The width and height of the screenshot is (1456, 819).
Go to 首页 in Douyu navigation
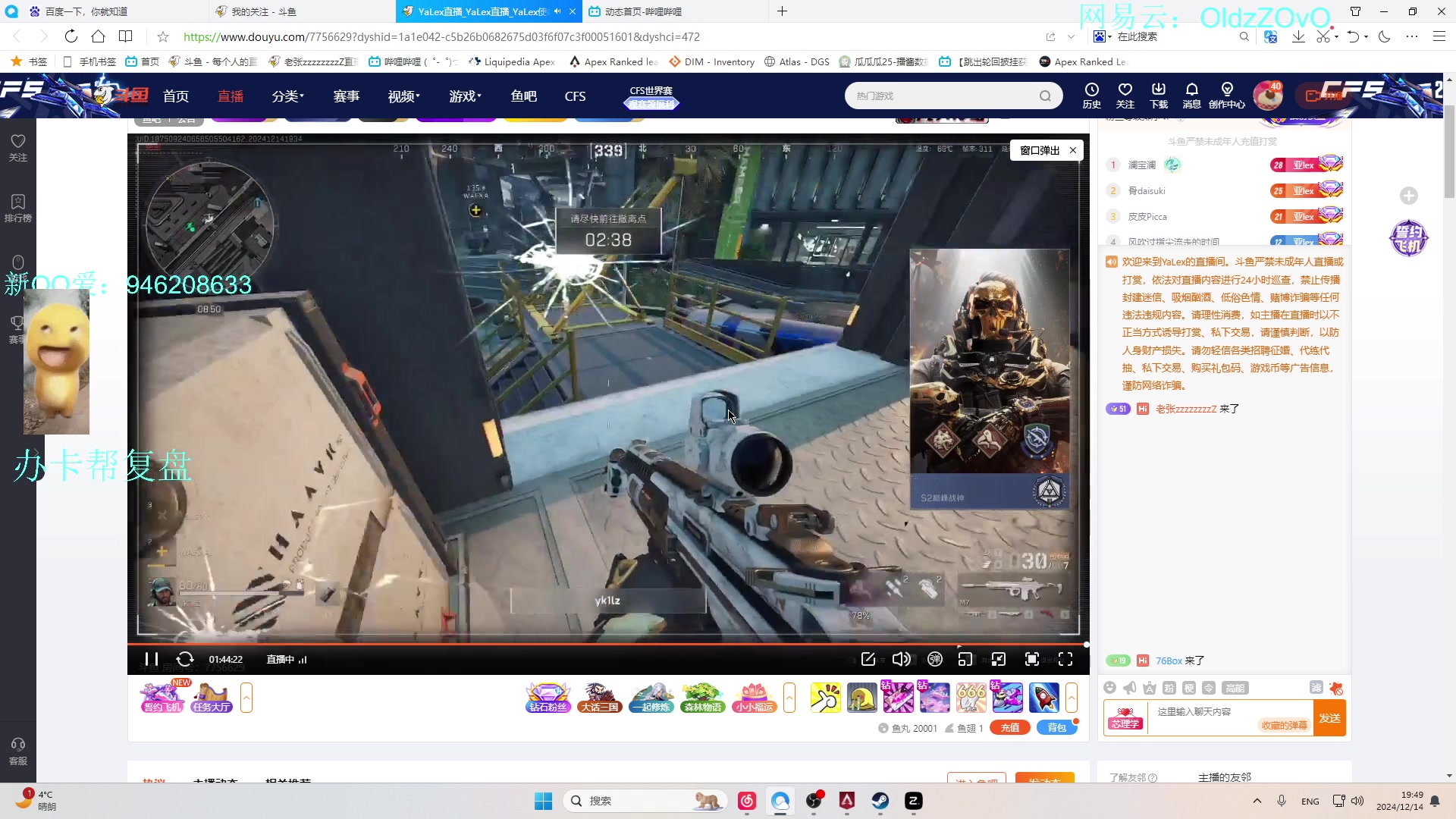(x=176, y=96)
